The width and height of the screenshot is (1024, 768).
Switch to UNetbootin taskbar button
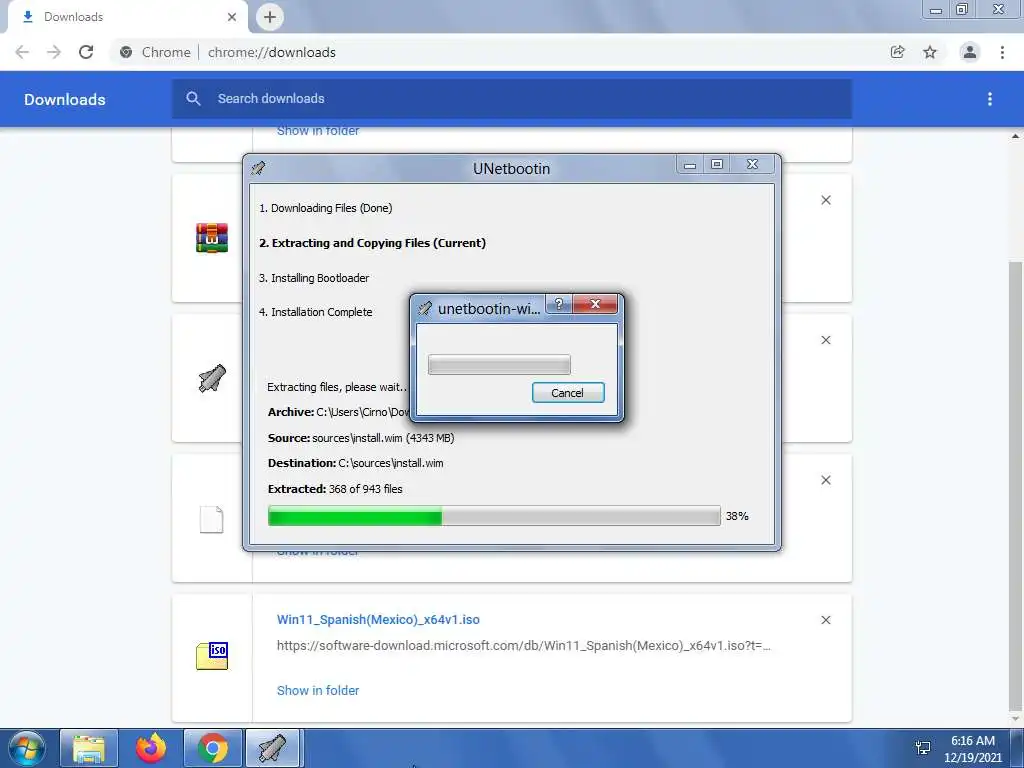click(272, 748)
